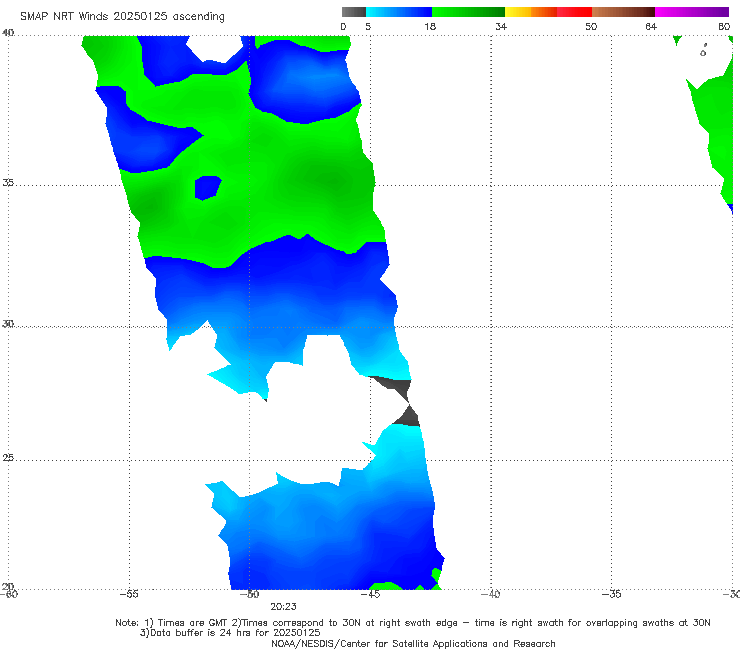Click the 'NOAA/NESDIS/Center for Satellite Applications' credit

413,643
